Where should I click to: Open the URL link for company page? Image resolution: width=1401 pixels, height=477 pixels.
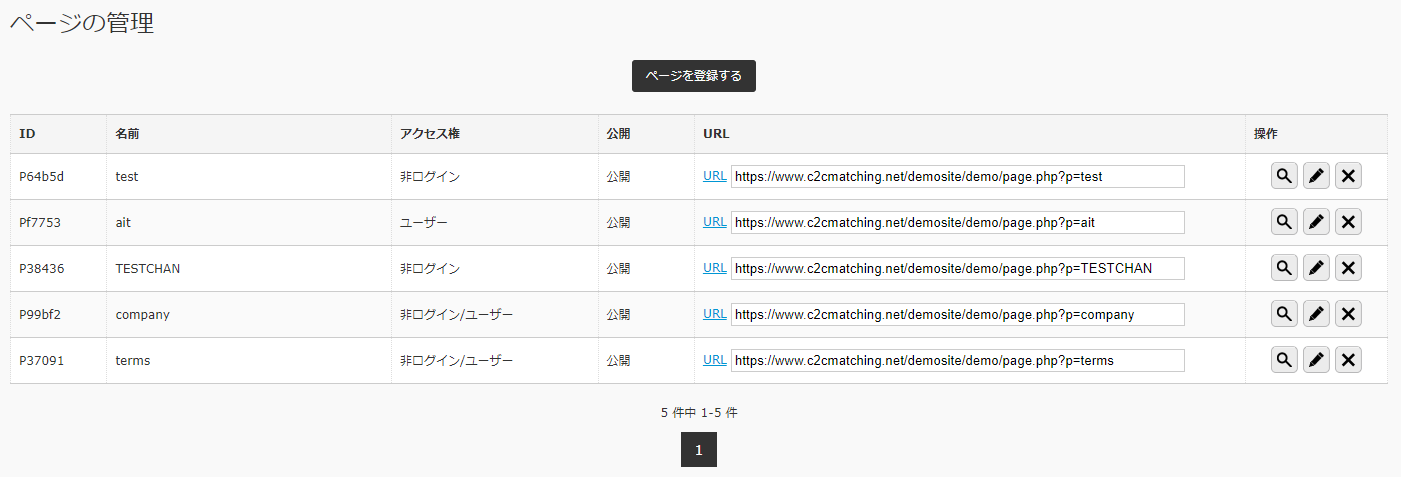pos(715,314)
